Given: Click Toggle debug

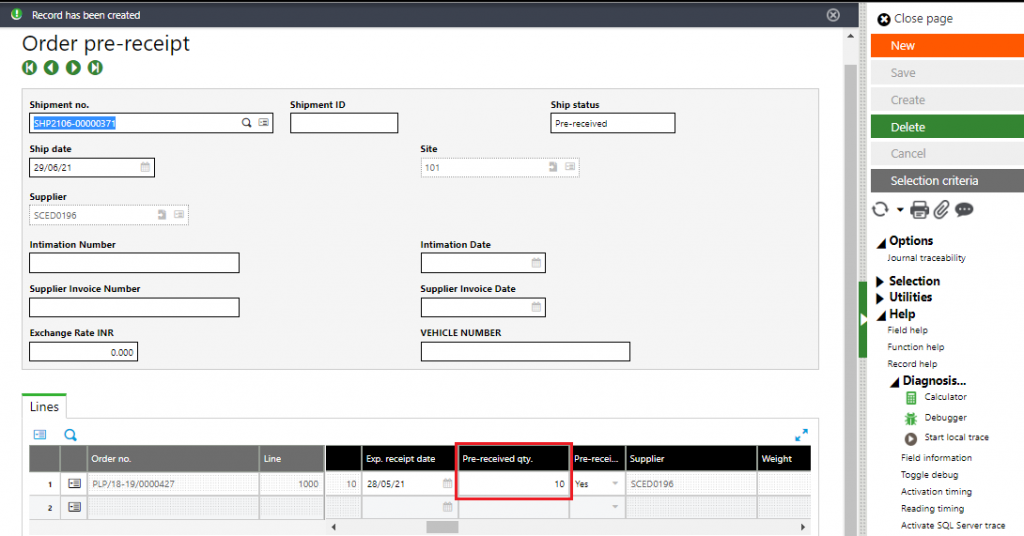Looking at the screenshot, I should pyautogui.click(x=929, y=475).
